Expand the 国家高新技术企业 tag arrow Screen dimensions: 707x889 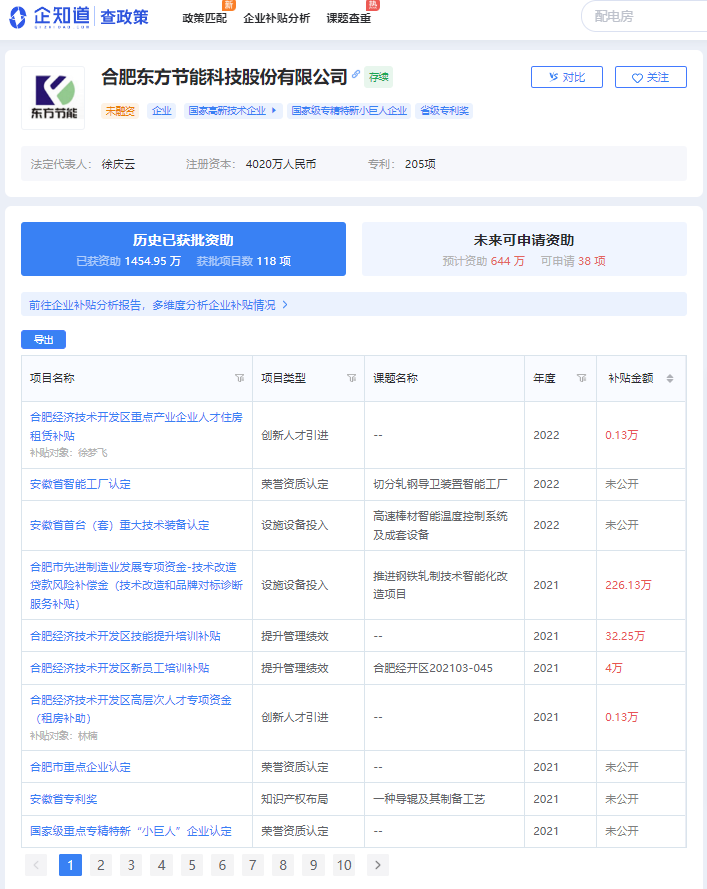pos(274,111)
